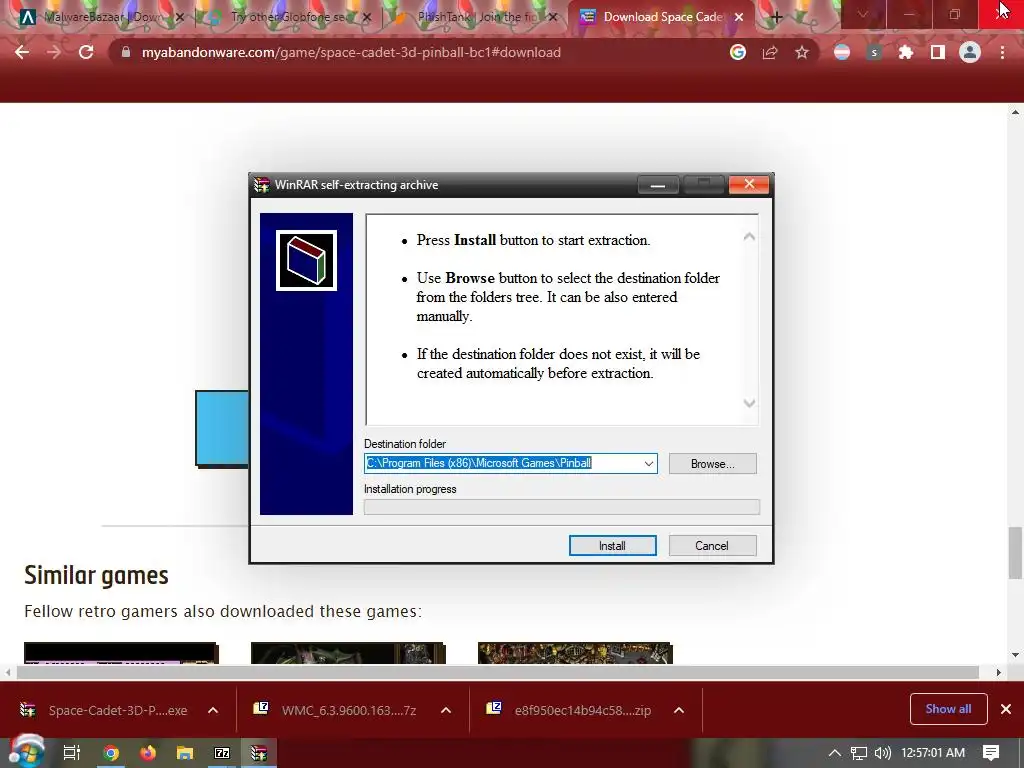Click the WinRAR archive box icon
The height and width of the screenshot is (768, 1024).
pyautogui.click(x=306, y=261)
